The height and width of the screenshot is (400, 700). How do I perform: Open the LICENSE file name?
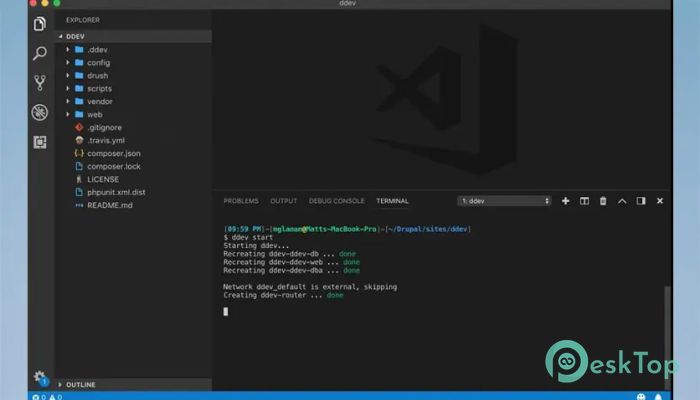click(x=103, y=179)
